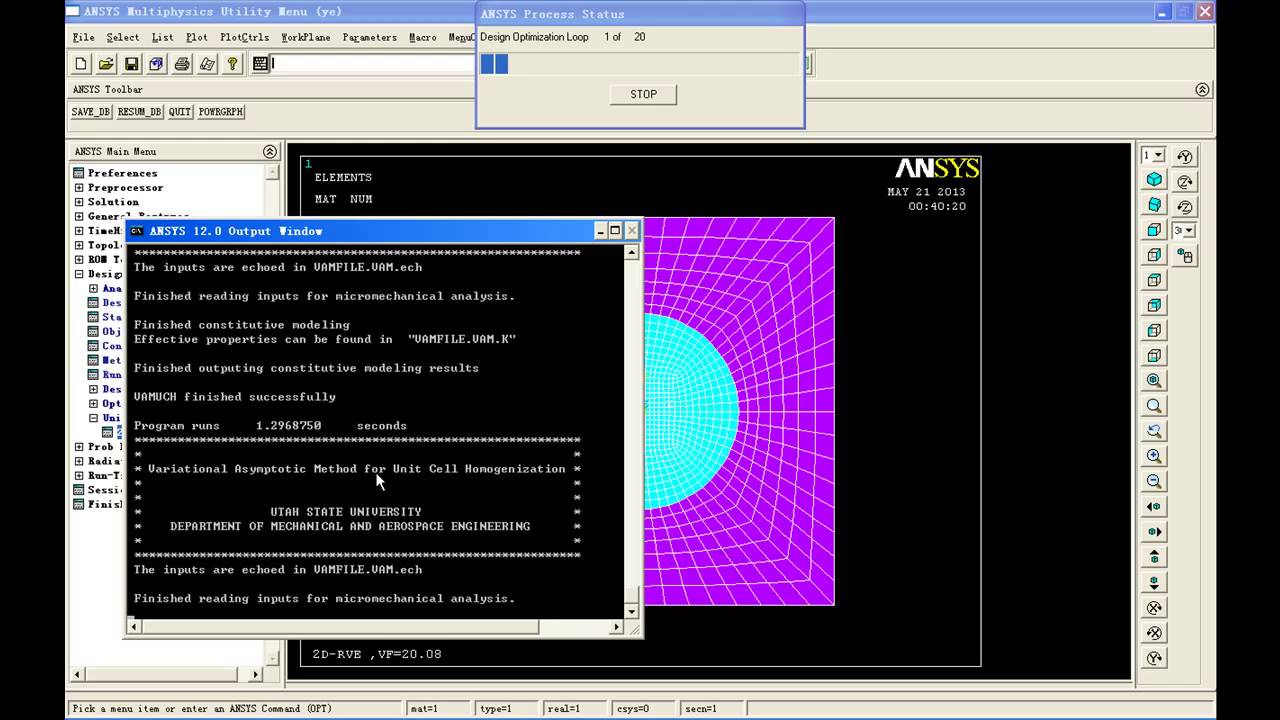Click the New Analysis icon

[x=81, y=64]
